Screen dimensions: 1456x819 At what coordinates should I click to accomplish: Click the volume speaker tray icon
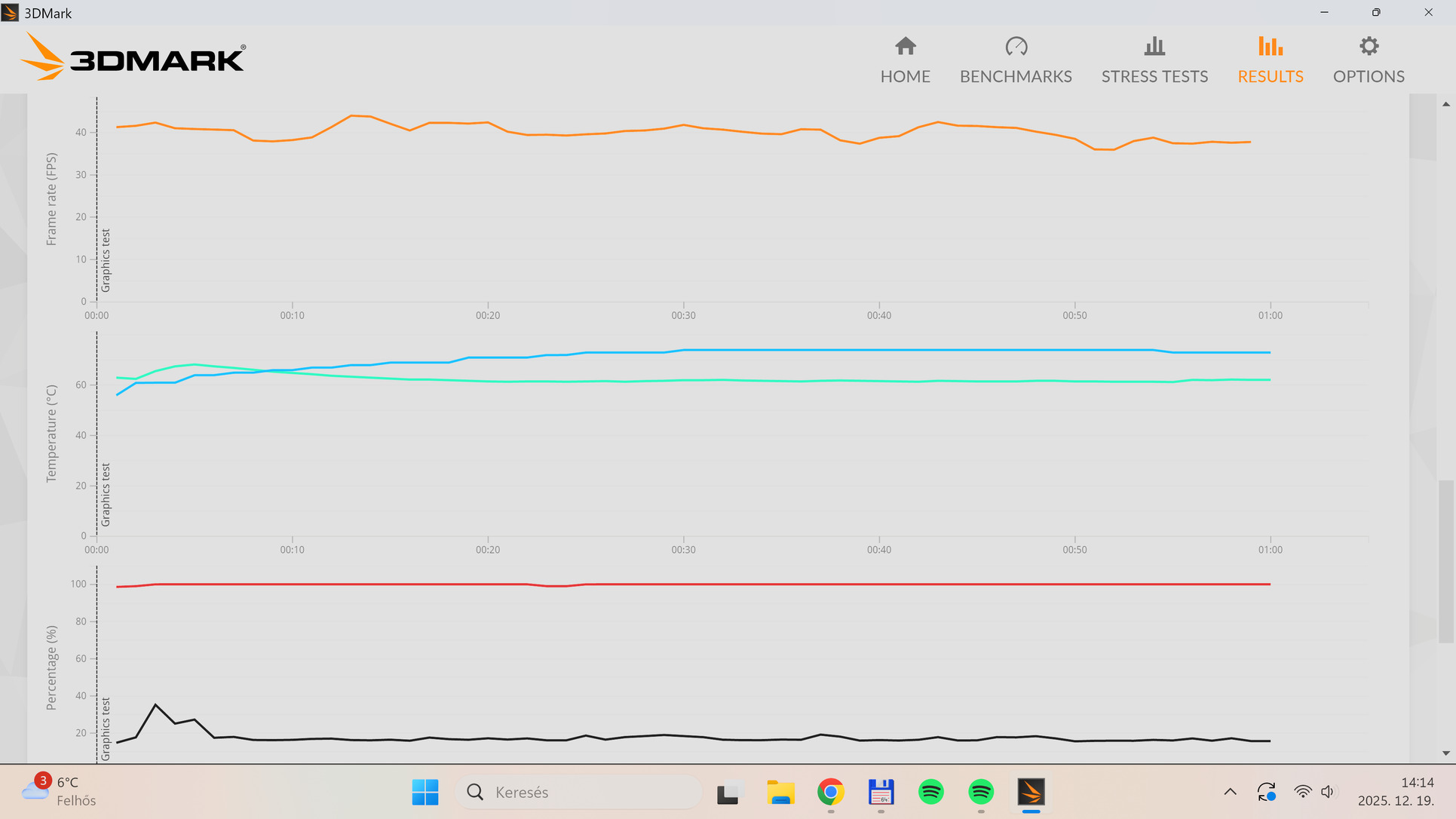[x=1328, y=792]
